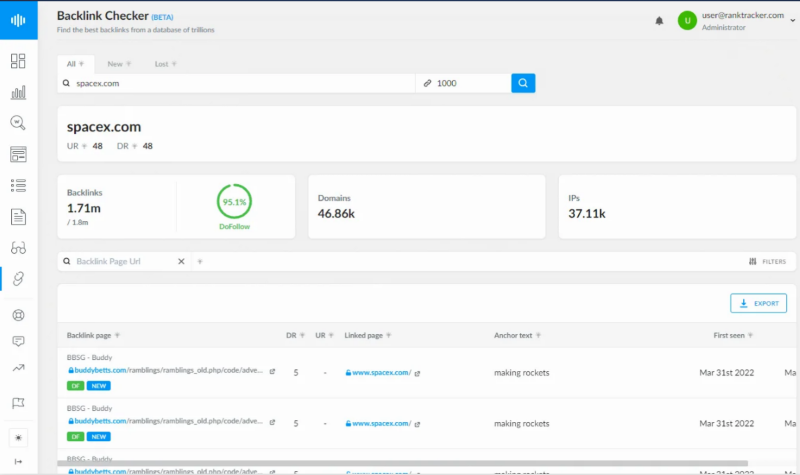Open the dashboard grid icon in sidebar
800x475 pixels.
coord(18,61)
